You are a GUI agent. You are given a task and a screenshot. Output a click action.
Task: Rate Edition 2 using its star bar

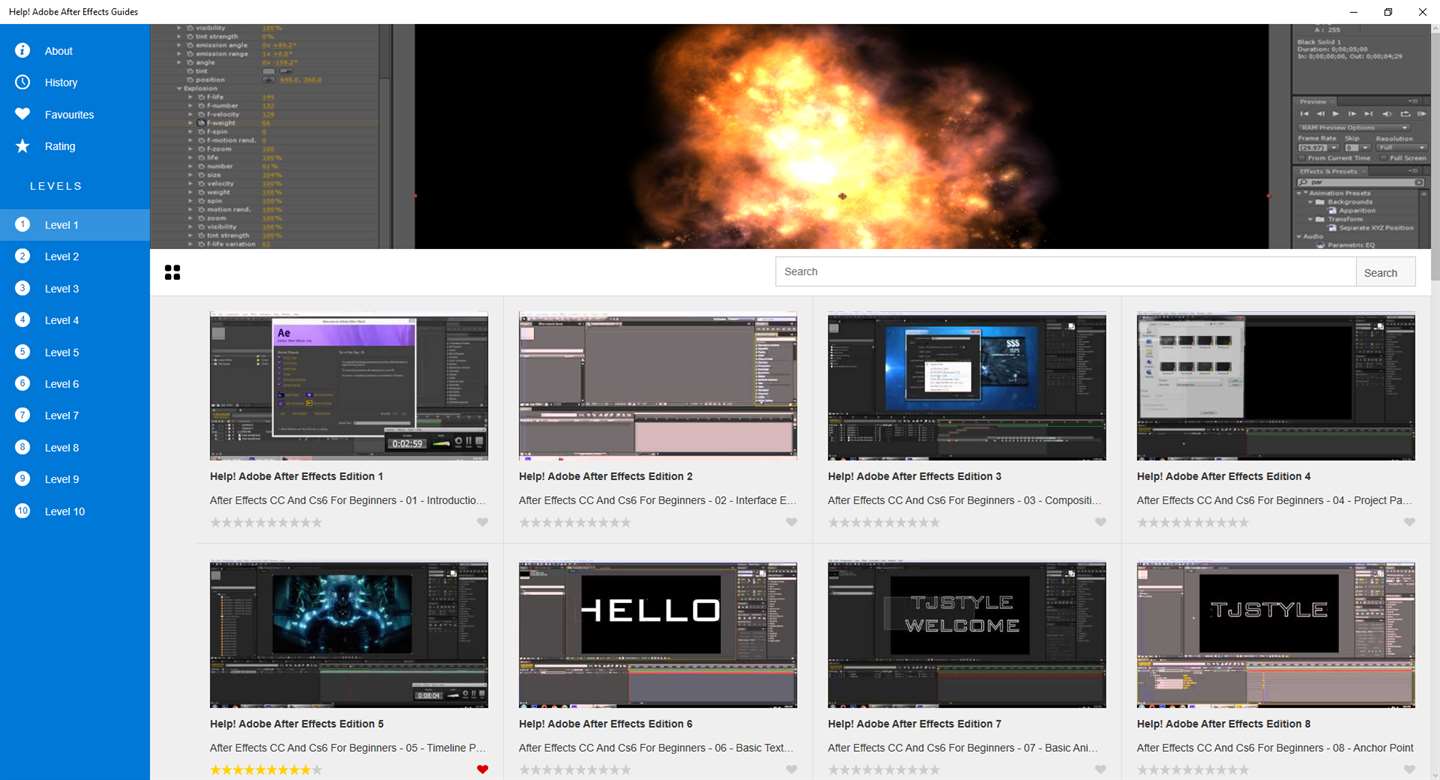tap(575, 522)
